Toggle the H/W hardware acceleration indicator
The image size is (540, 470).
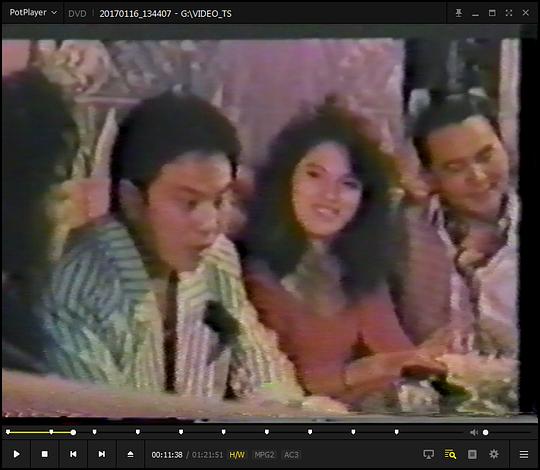coord(237,455)
